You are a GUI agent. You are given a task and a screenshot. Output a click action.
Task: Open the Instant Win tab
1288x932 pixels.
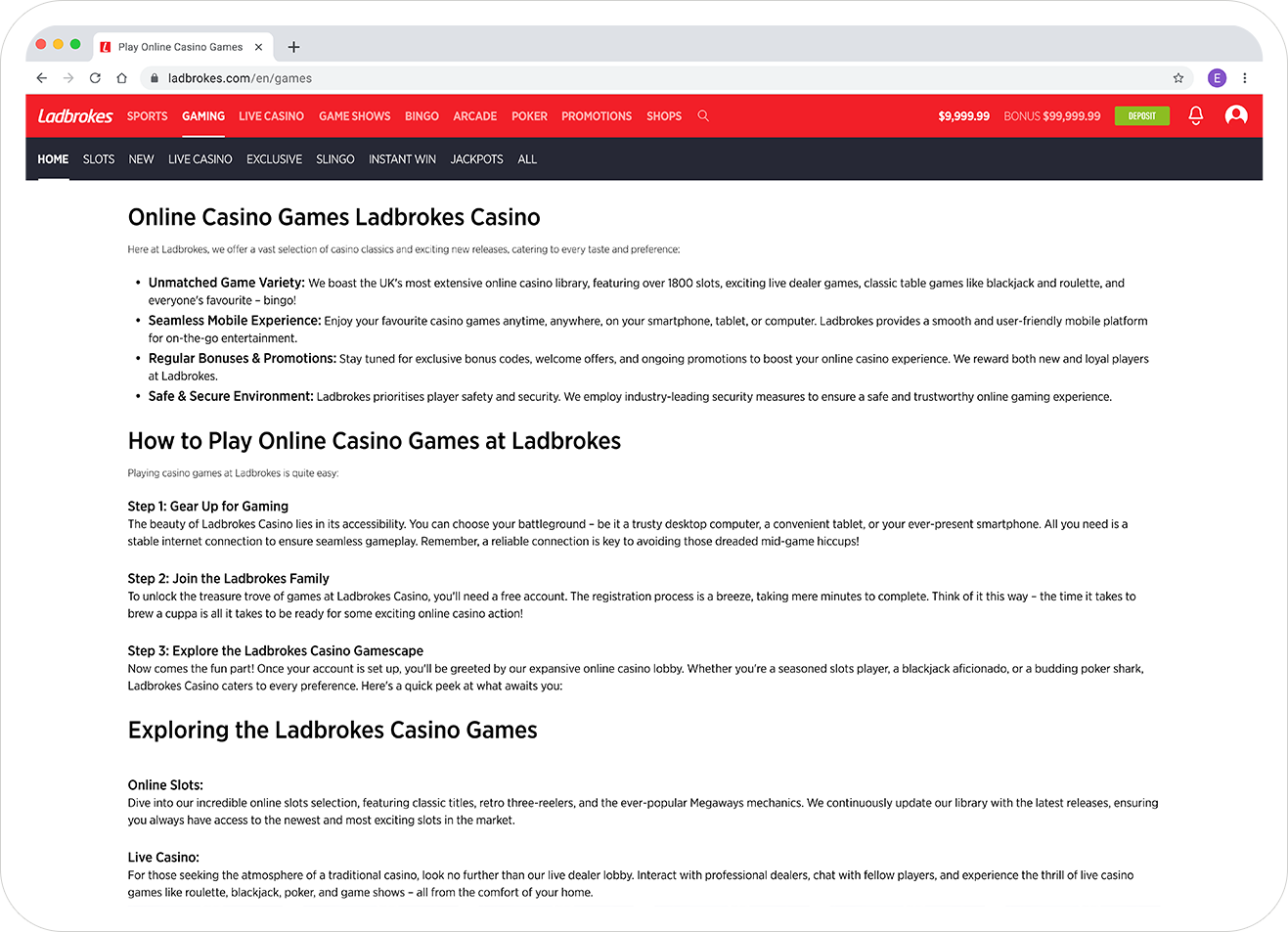click(x=402, y=159)
